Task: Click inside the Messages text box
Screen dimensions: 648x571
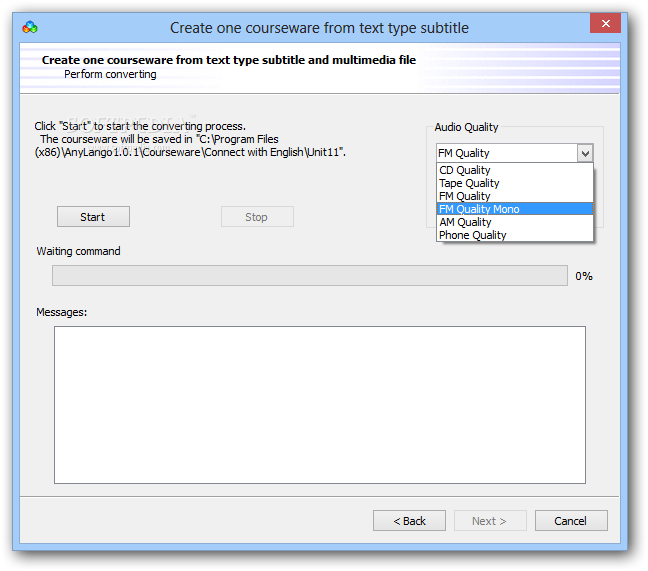Action: coord(319,405)
